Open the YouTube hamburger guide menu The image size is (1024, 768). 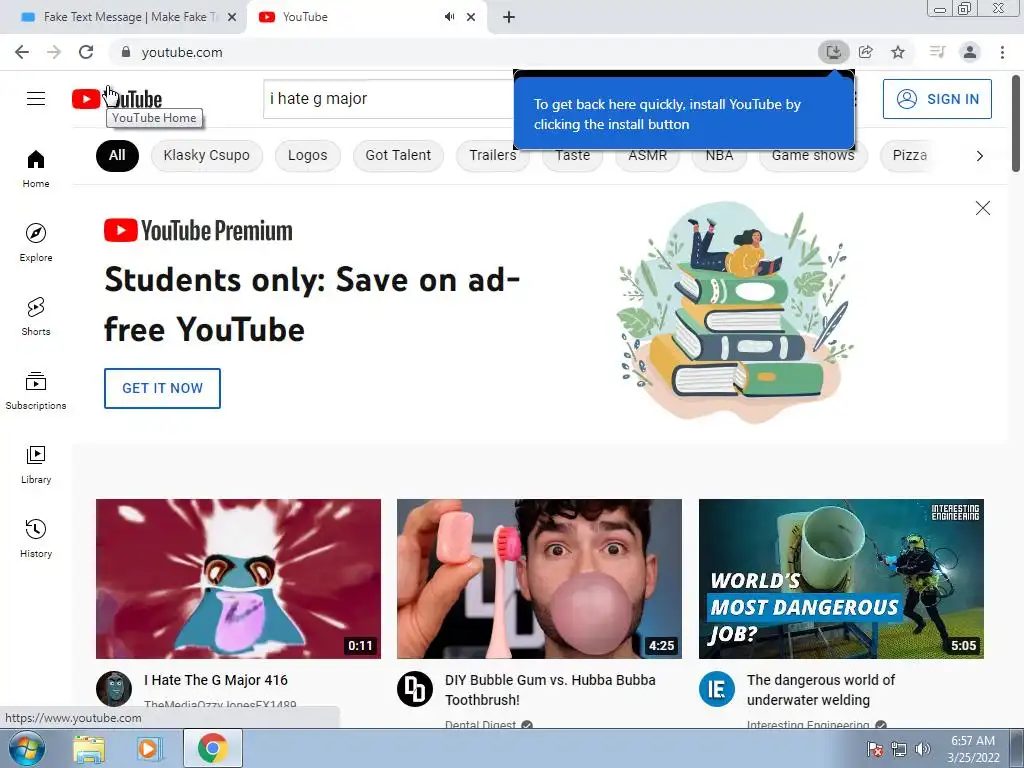(36, 99)
